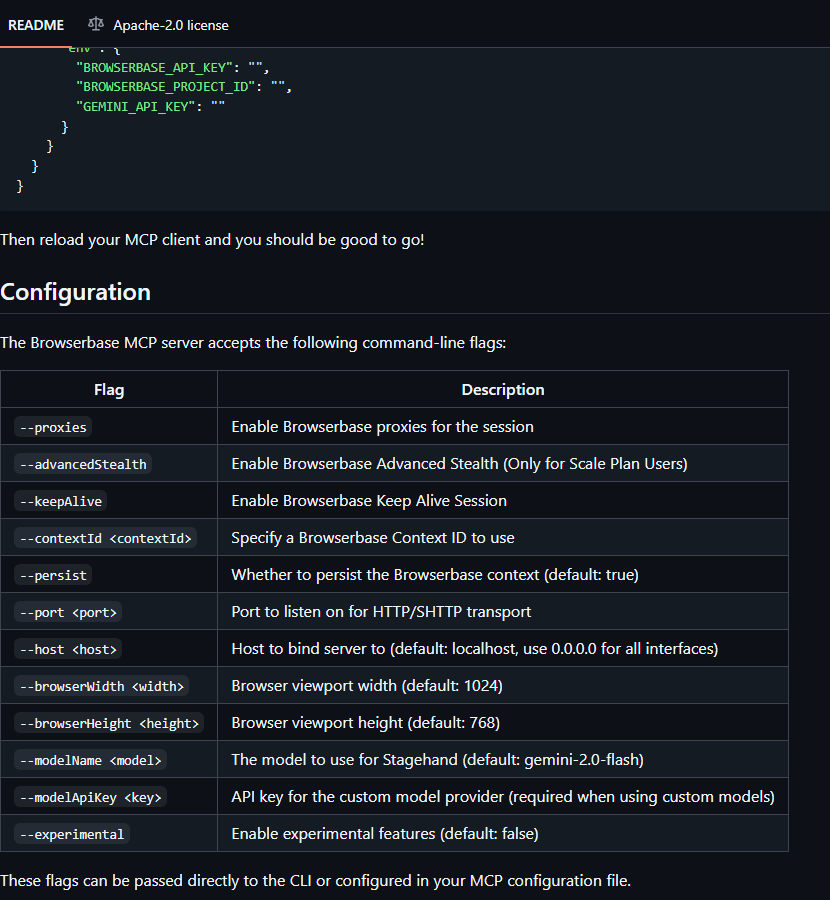Click the Description column header
This screenshot has height=900, width=830.
click(503, 390)
